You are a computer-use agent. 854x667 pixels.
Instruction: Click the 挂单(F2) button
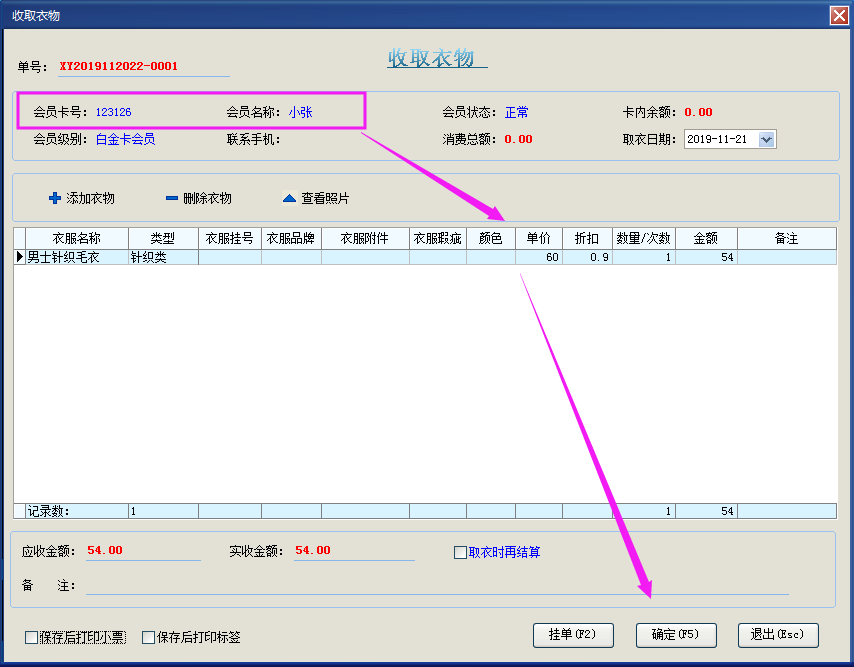coord(573,635)
